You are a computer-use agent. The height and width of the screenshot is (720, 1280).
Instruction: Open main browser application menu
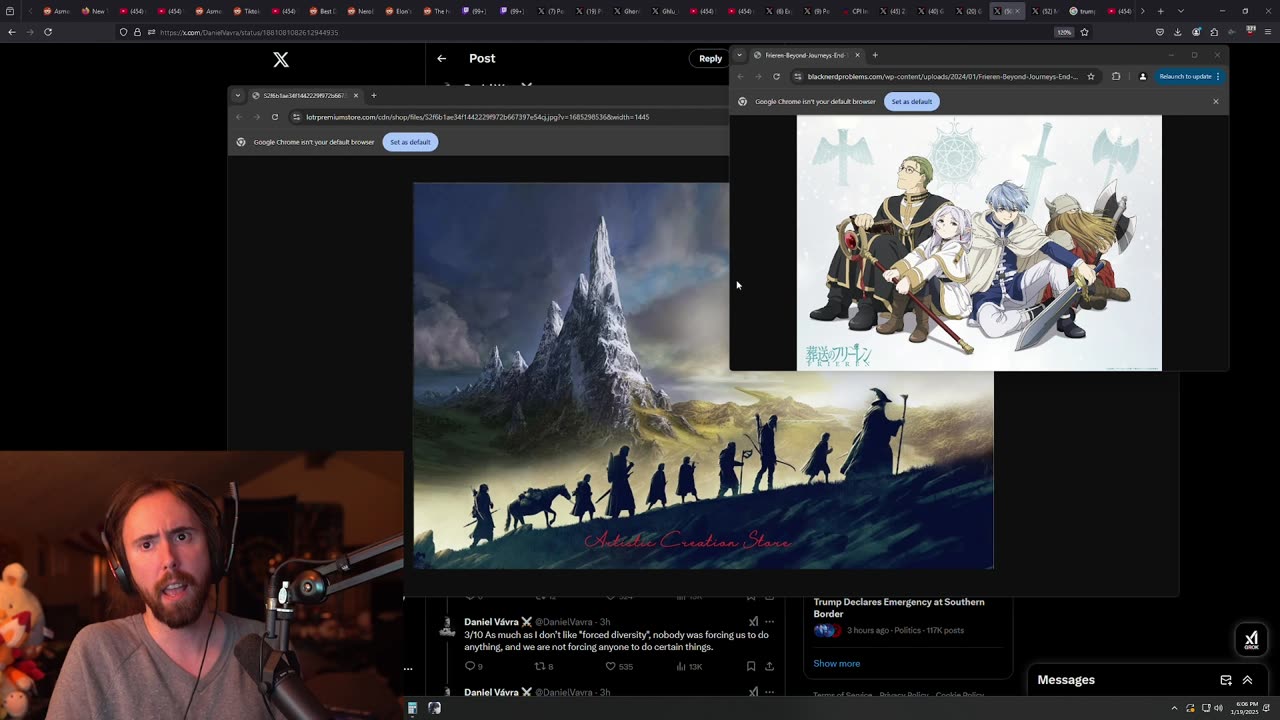(1269, 32)
